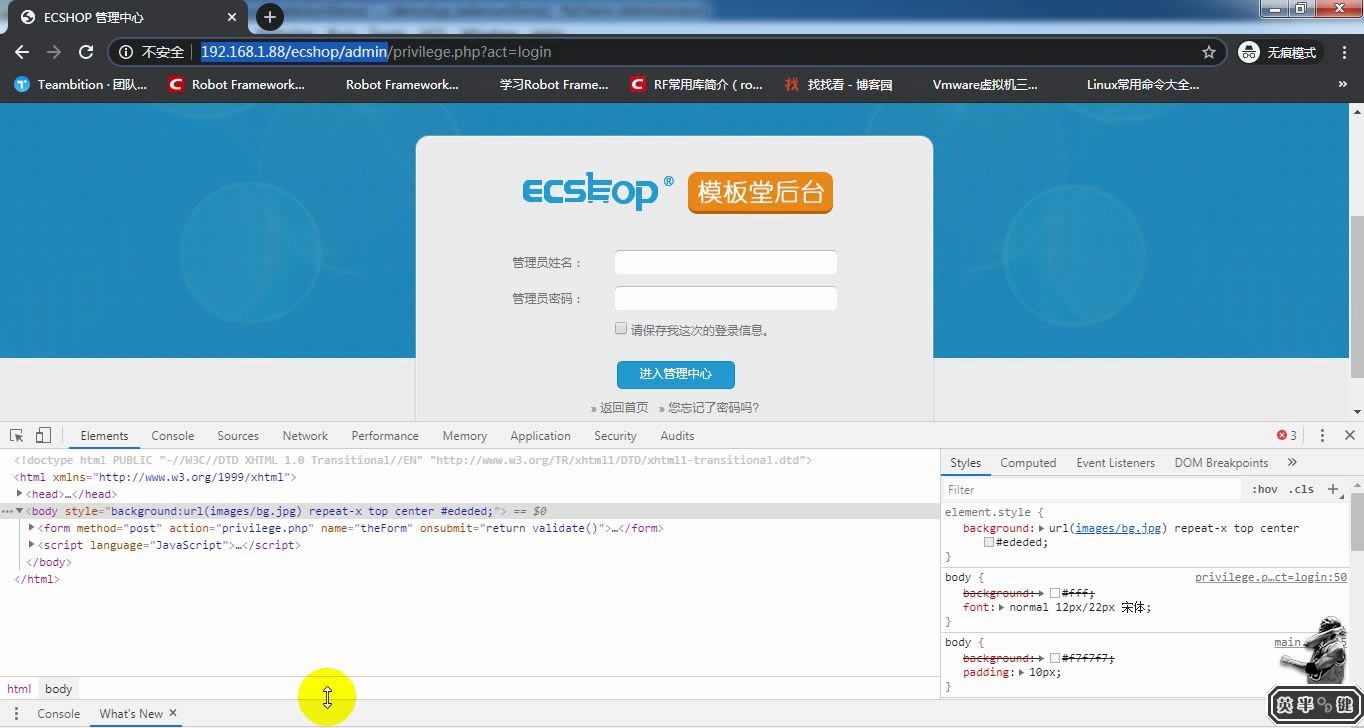Switch to the Console panel tab

coord(173,436)
